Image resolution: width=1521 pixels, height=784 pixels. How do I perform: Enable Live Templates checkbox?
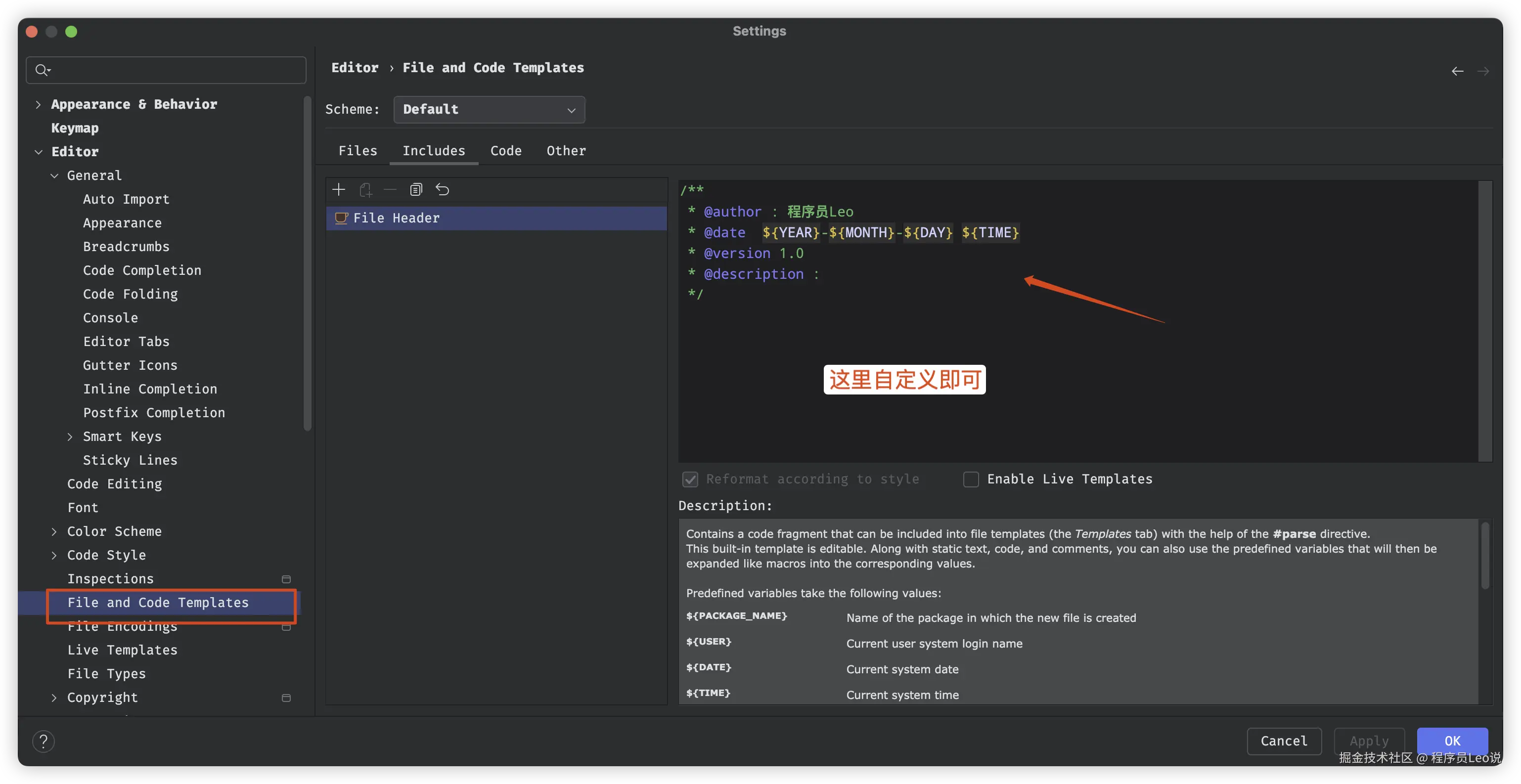point(971,479)
